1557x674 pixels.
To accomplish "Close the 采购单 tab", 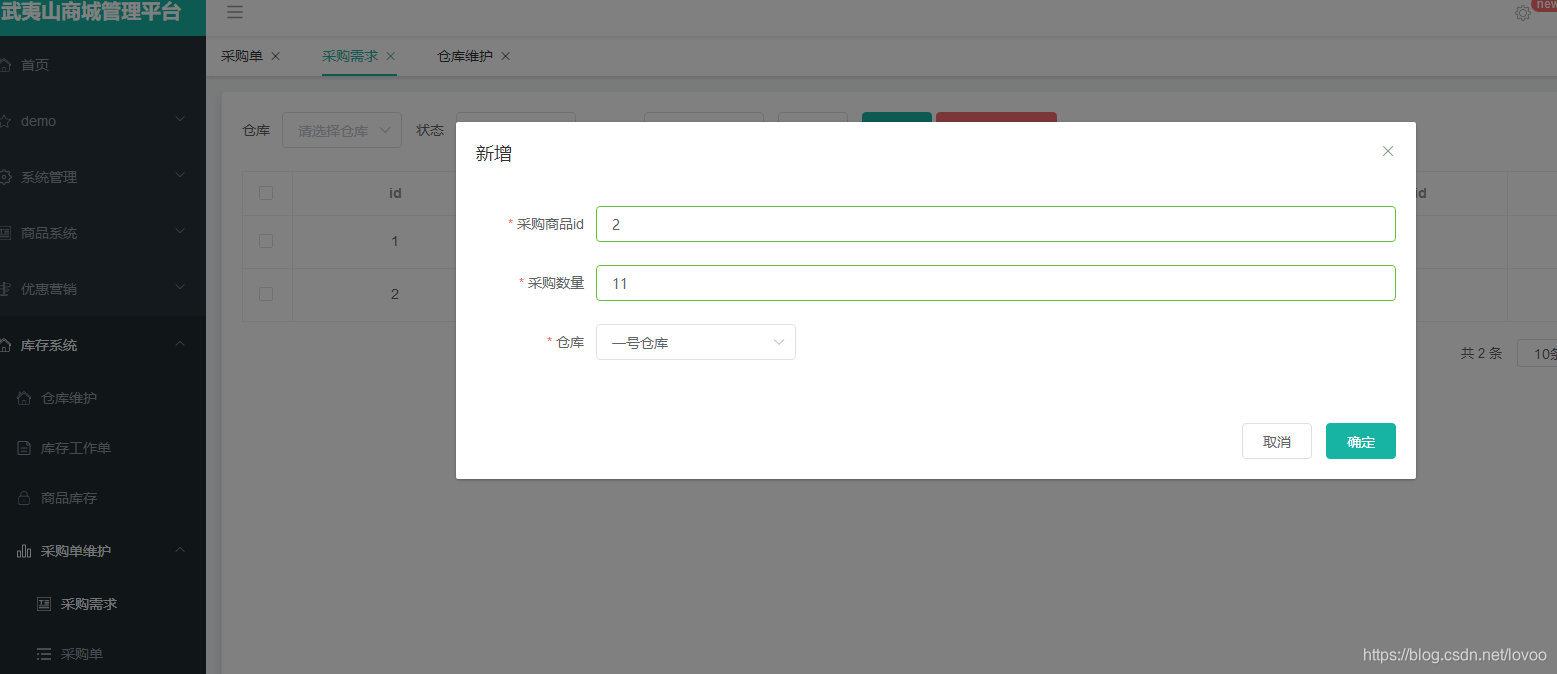I will pyautogui.click(x=276, y=56).
